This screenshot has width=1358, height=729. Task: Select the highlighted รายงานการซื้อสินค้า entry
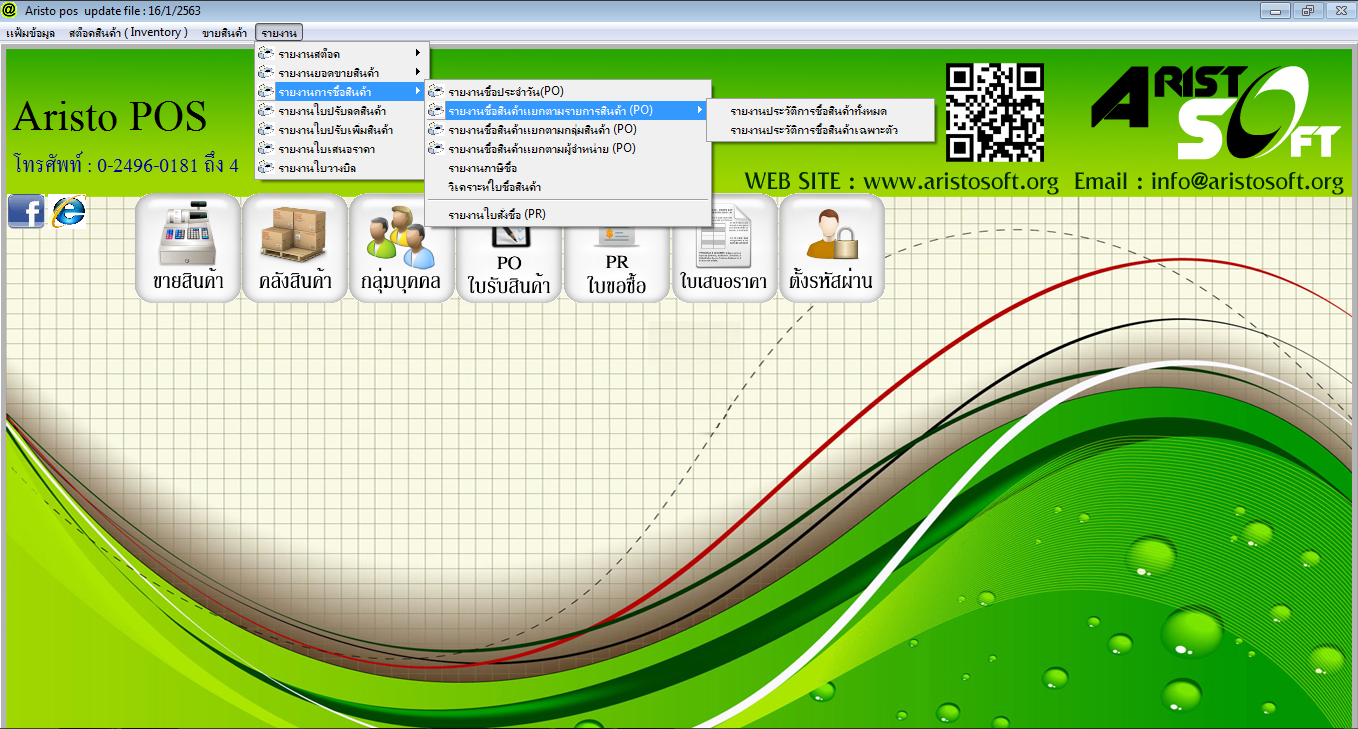(342, 92)
